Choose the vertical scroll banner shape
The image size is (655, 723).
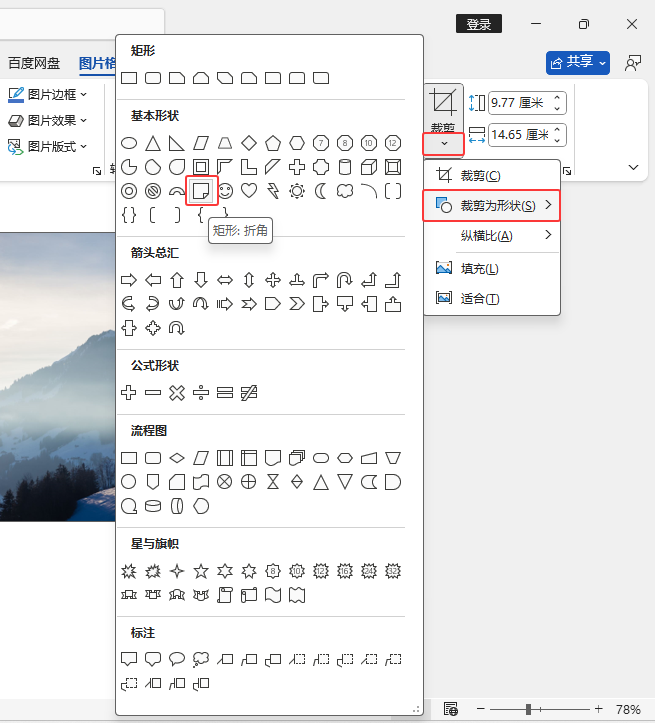point(225,595)
